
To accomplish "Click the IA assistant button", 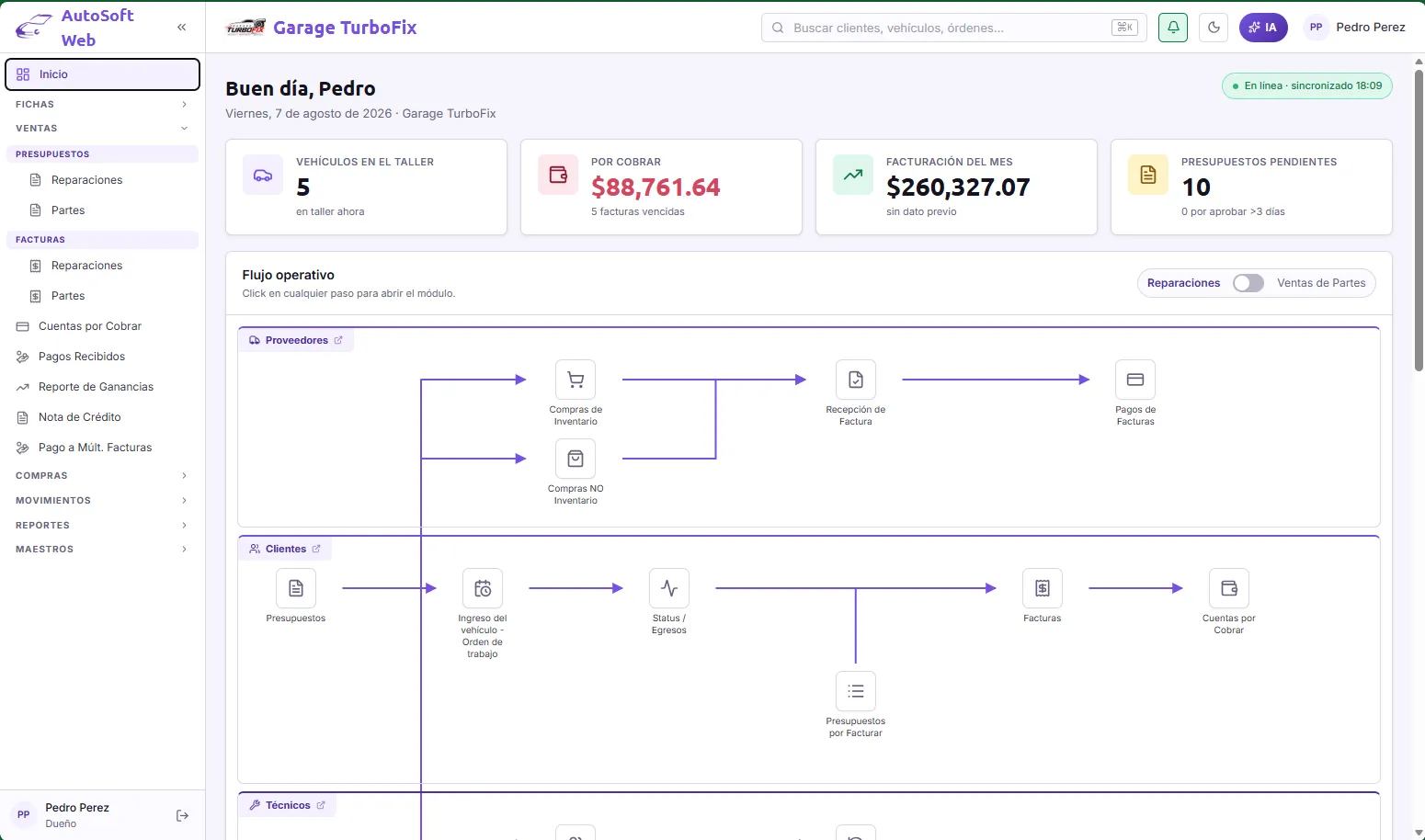I will (x=1263, y=28).
